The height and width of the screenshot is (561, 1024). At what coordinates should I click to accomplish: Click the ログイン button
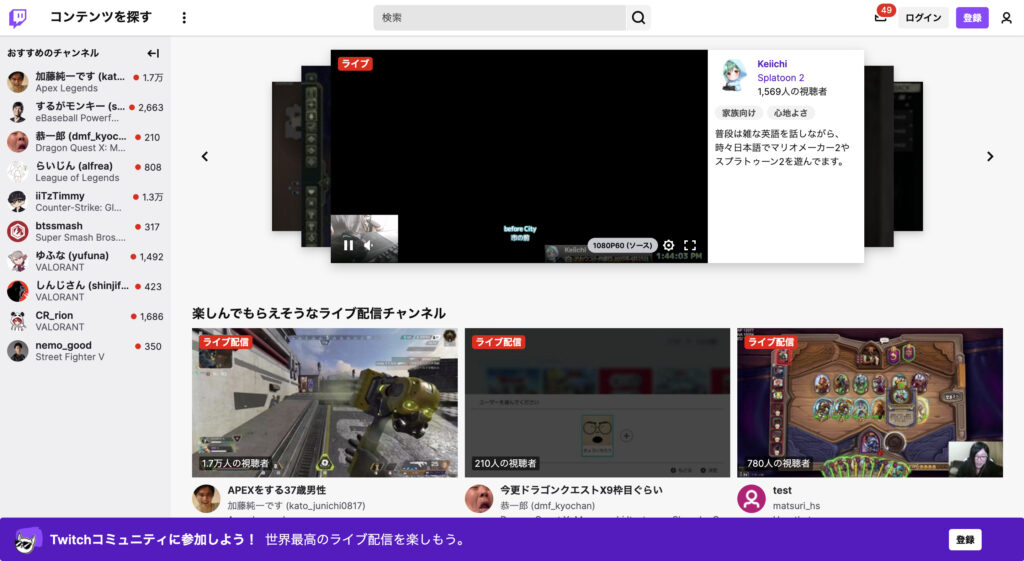(923, 18)
